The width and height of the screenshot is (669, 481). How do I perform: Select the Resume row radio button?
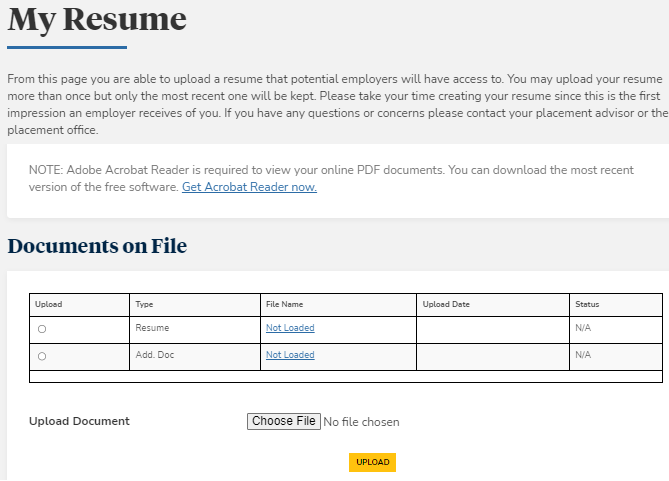(42, 329)
